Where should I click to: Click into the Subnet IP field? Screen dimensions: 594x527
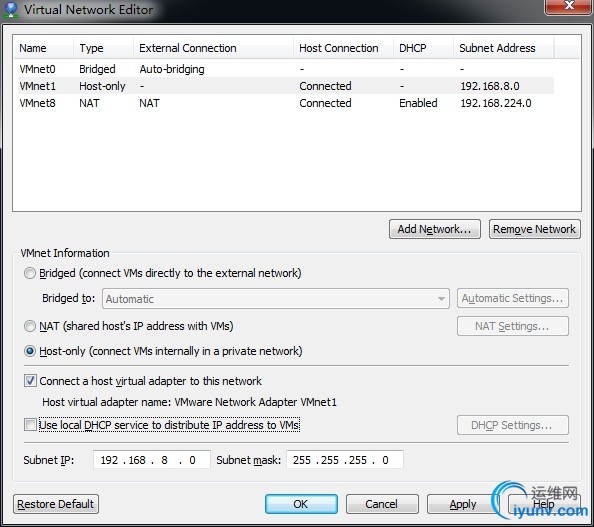coord(152,460)
